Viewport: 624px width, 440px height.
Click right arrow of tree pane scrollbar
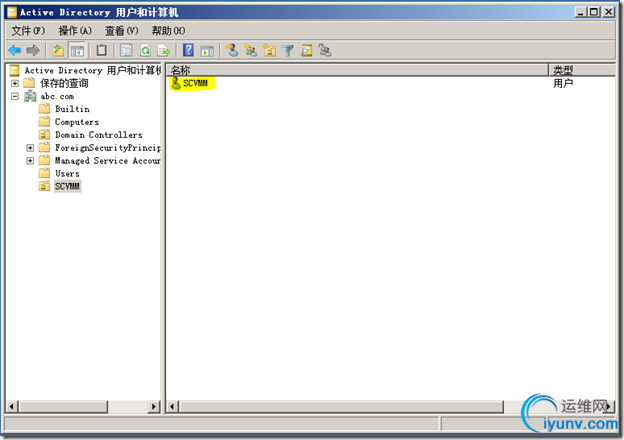coord(154,406)
